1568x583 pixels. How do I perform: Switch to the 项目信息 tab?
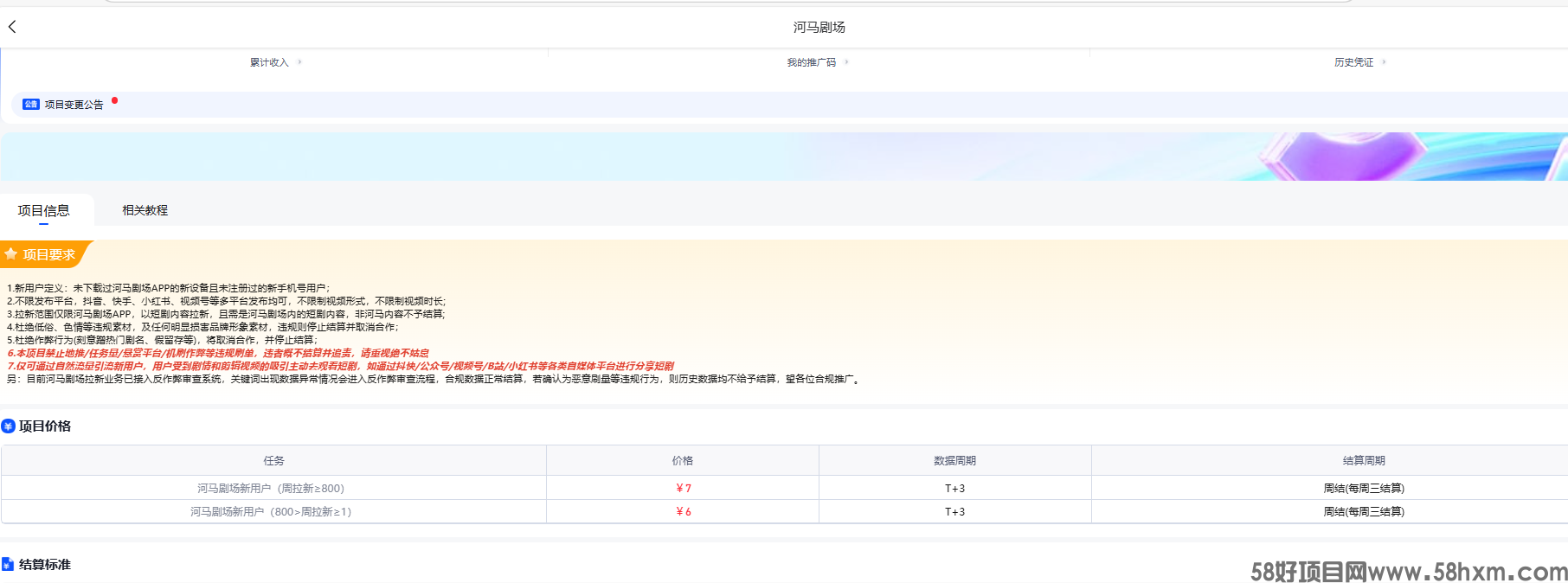click(x=43, y=210)
